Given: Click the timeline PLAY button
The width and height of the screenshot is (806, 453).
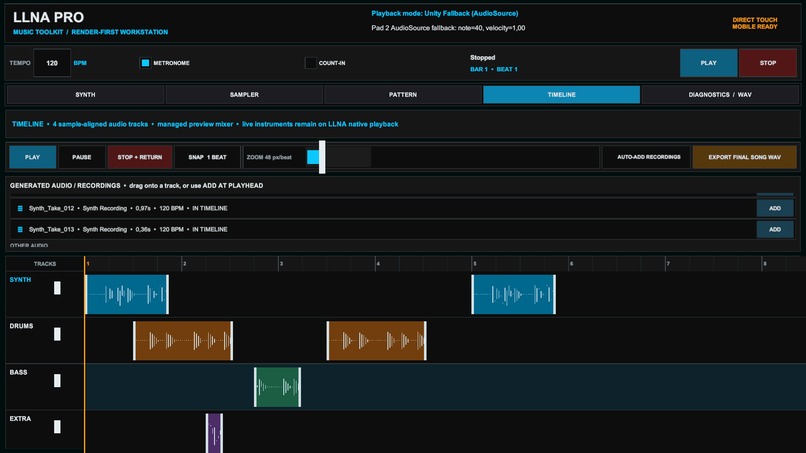Looking at the screenshot, I should click(x=32, y=157).
